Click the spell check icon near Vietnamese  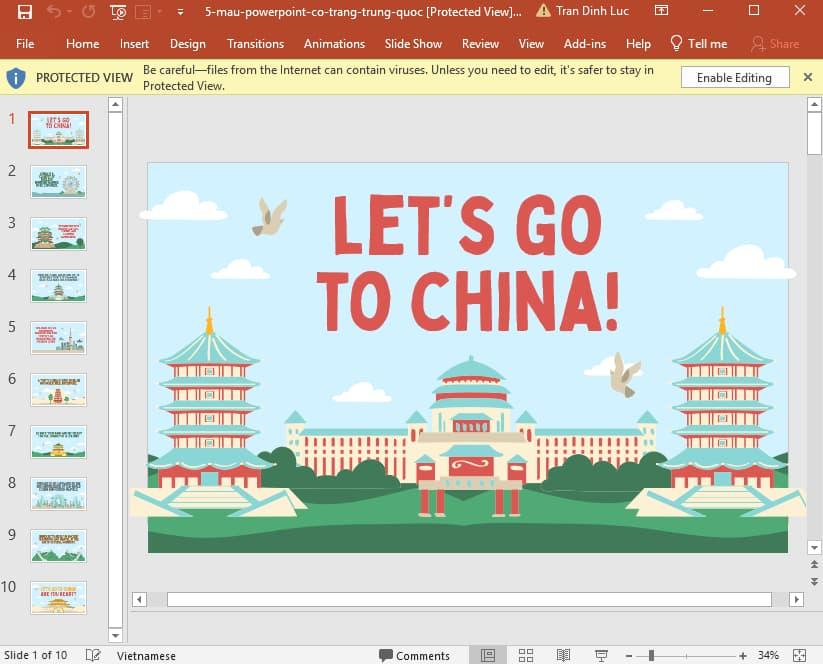92,655
